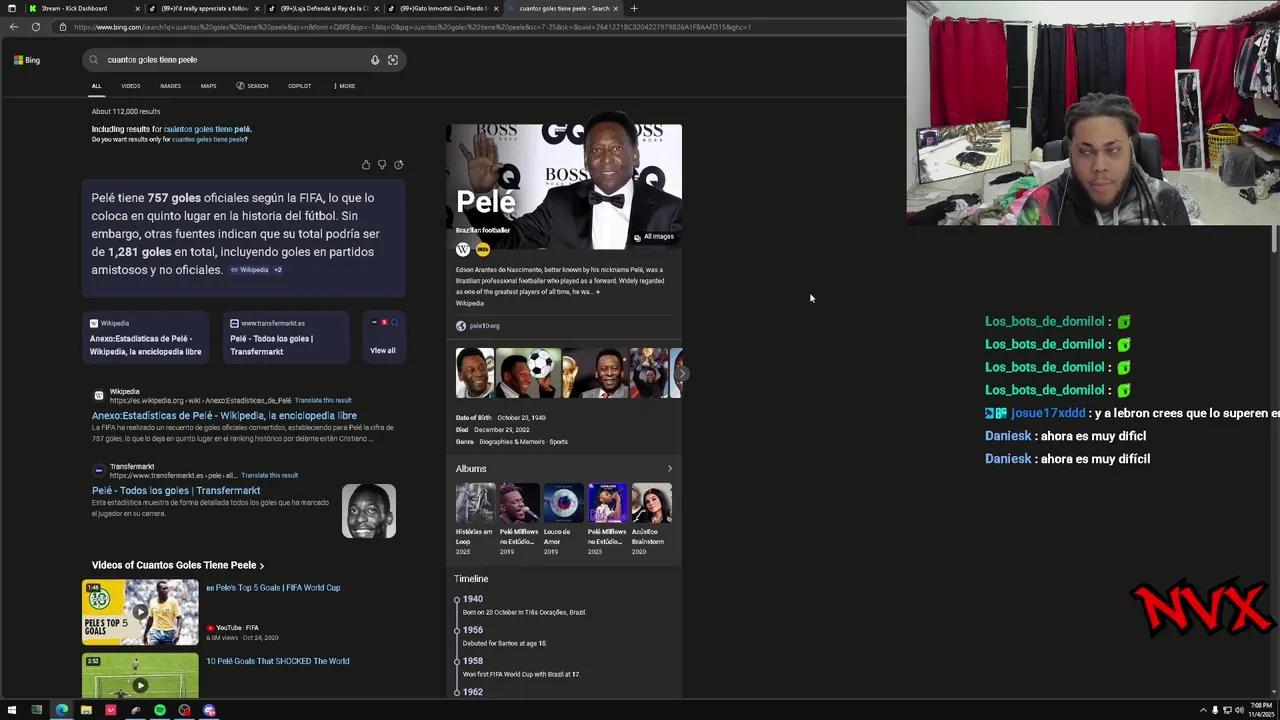Click Pelé portrait beside Transfermarkt result
This screenshot has height=720, width=1280.
[x=369, y=511]
